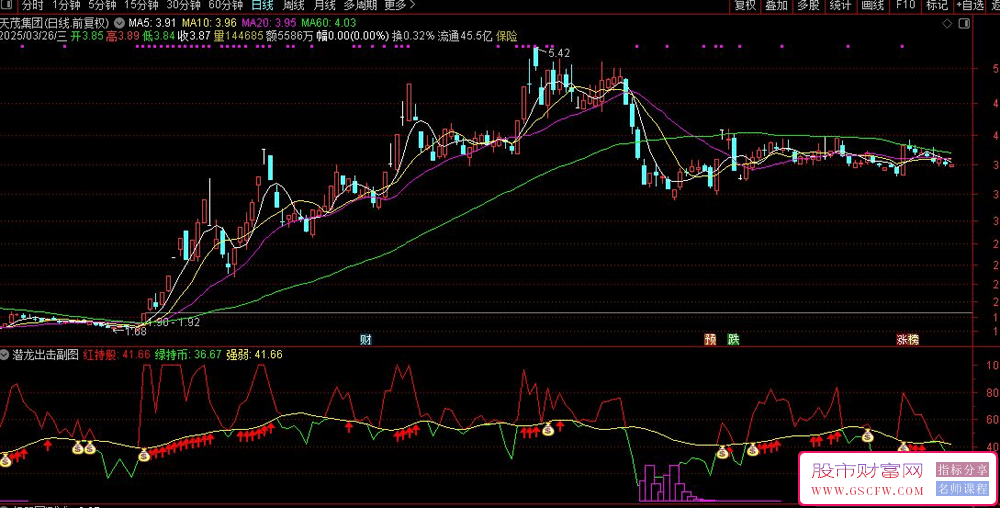Switch to the 15分钟 period tab

coord(141,6)
